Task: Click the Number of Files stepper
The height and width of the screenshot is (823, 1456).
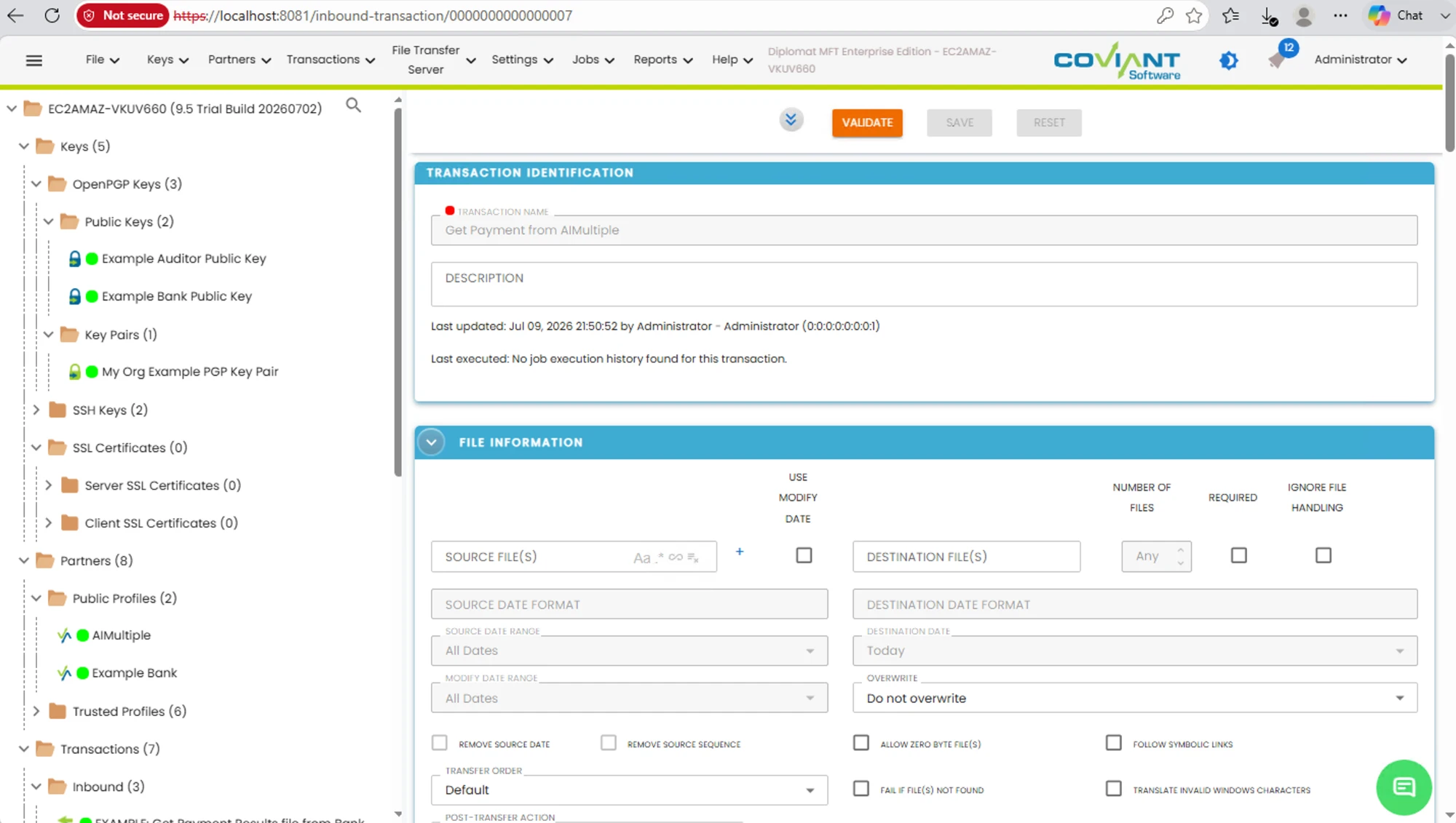Action: pyautogui.click(x=1156, y=557)
